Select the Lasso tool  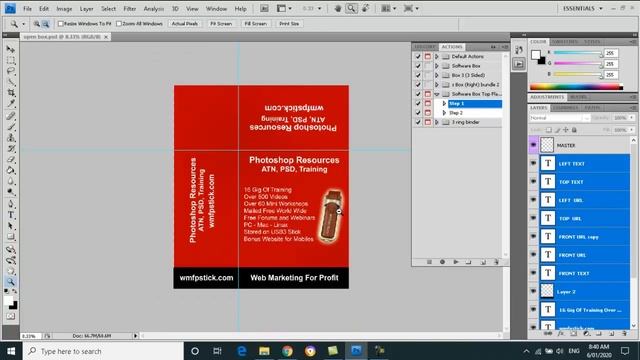[x=11, y=71]
